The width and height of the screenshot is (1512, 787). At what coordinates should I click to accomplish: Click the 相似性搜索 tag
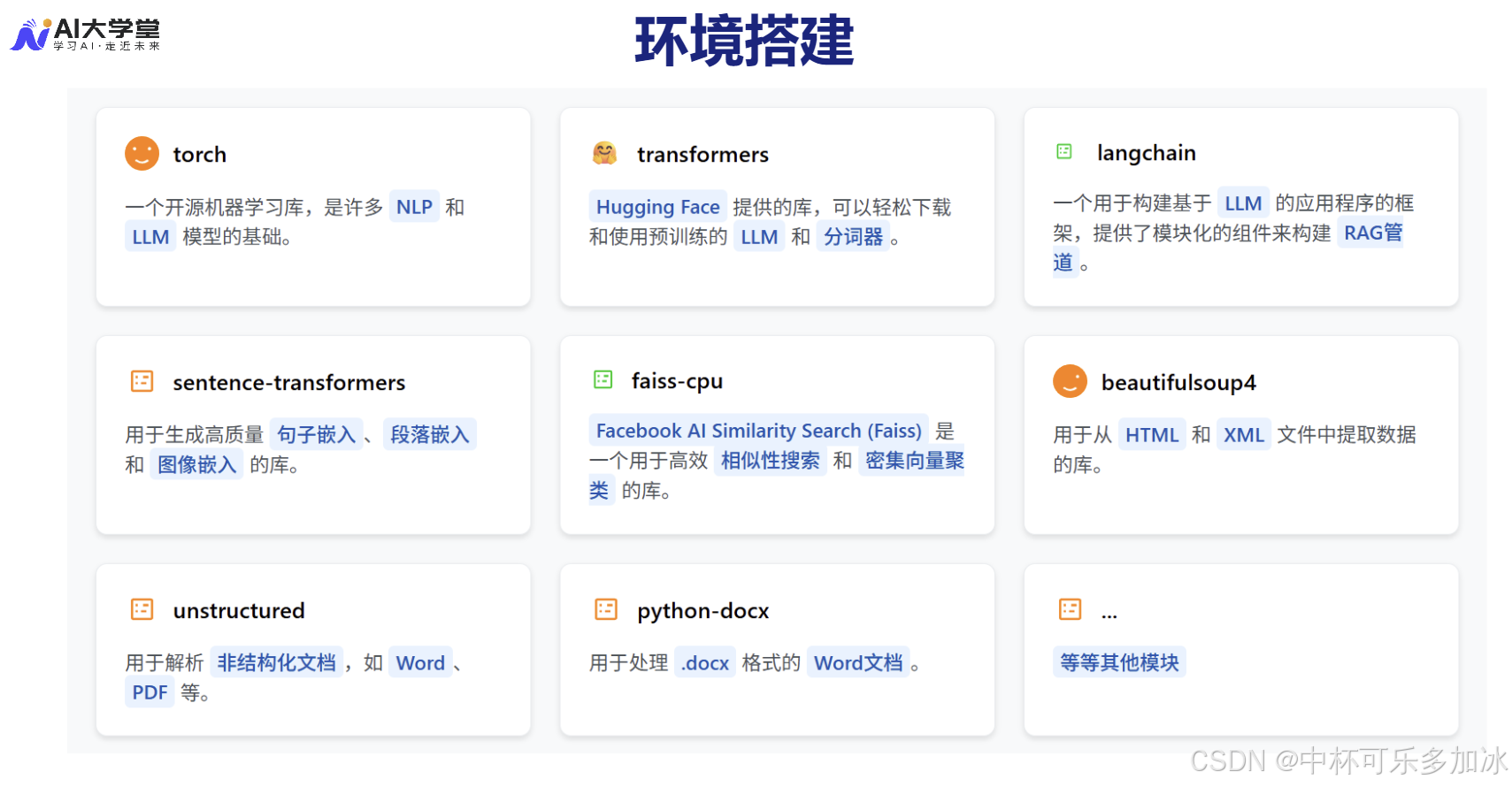(x=770, y=461)
